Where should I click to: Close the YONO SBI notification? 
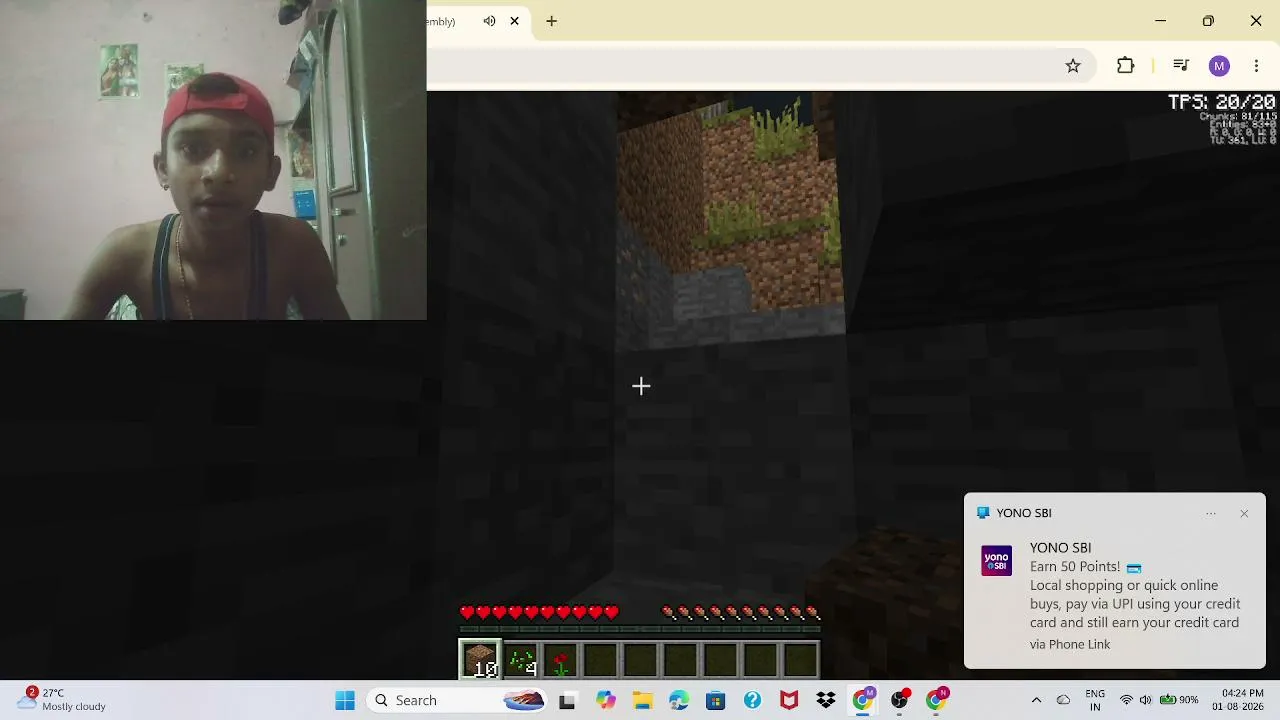pos(1244,513)
